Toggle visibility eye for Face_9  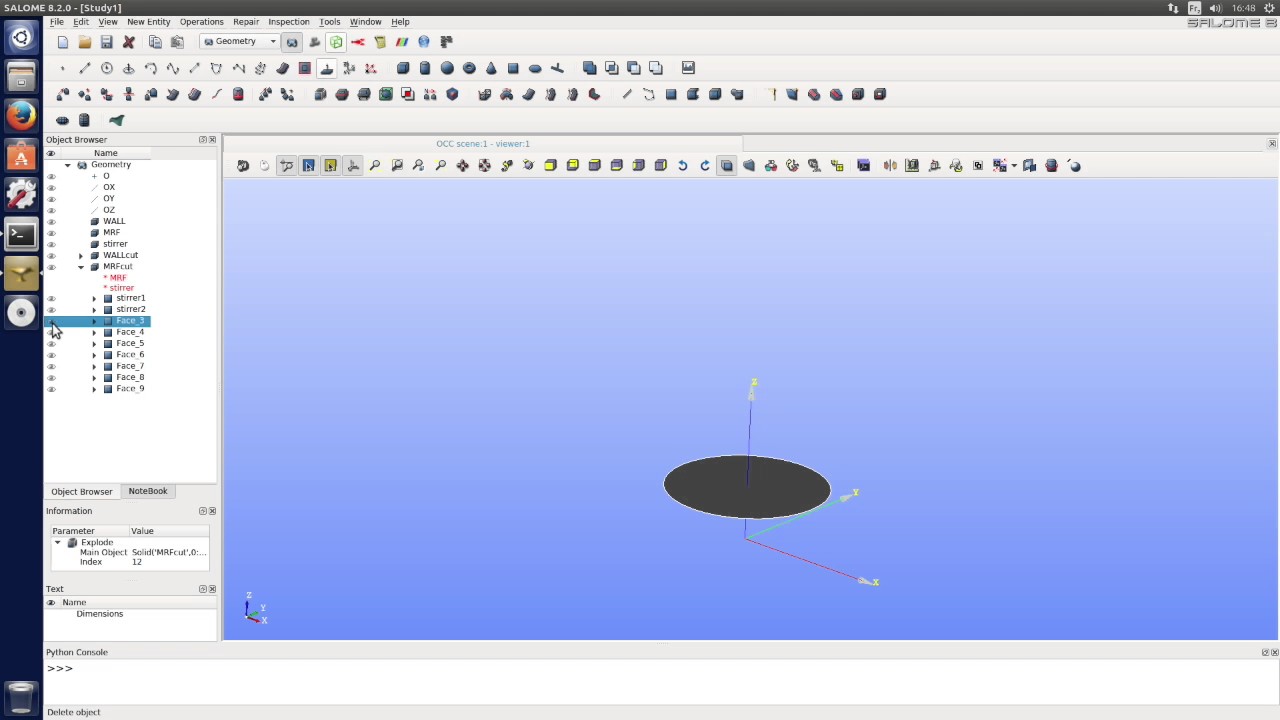click(52, 389)
